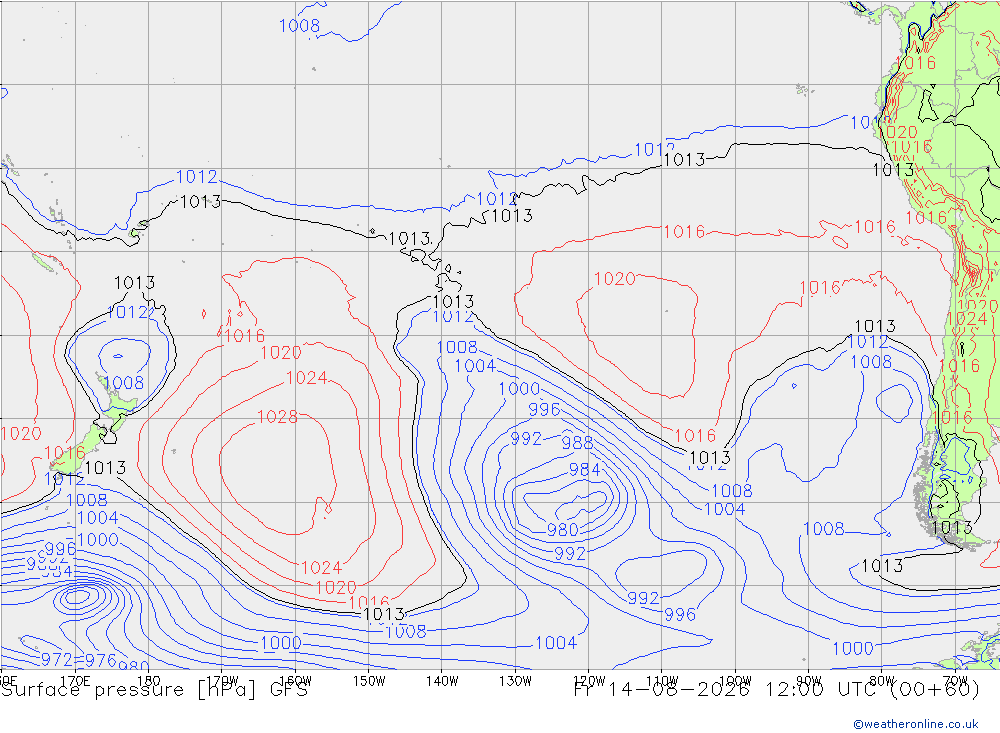
Task: Select the 976 isobar label
Action: click(100, 660)
